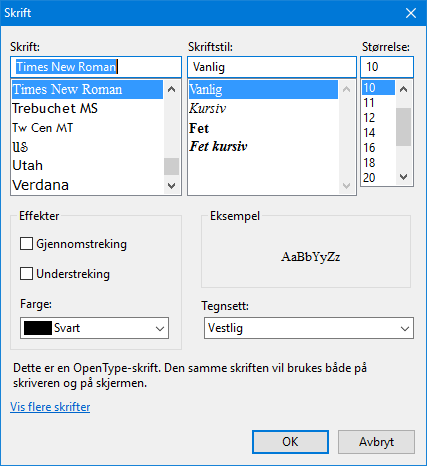This screenshot has height=466, width=427.
Task: Open the Tegnsett dropdown showing Vestlig
Action: click(x=309, y=328)
